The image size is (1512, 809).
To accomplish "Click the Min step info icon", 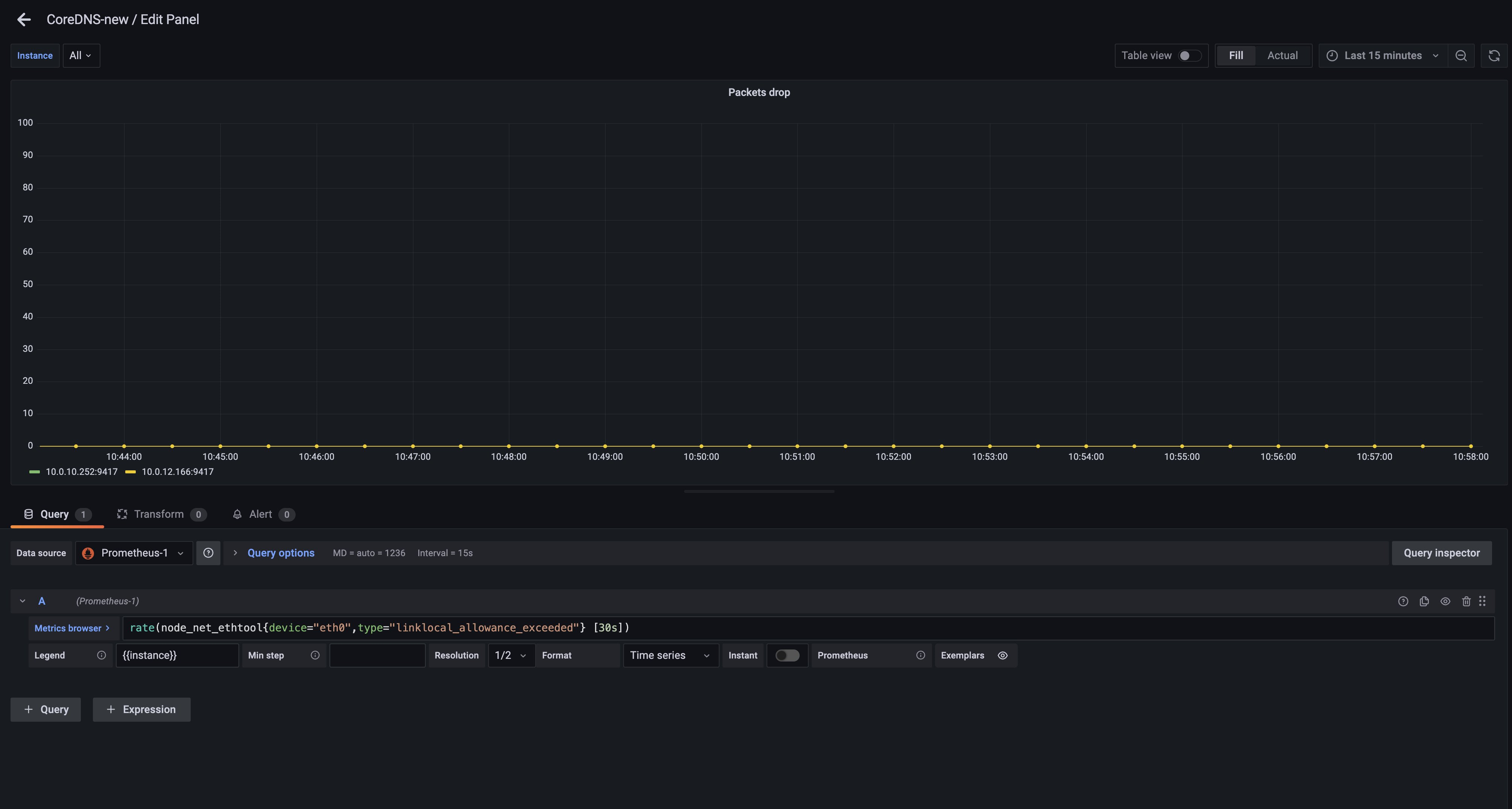I will click(314, 655).
